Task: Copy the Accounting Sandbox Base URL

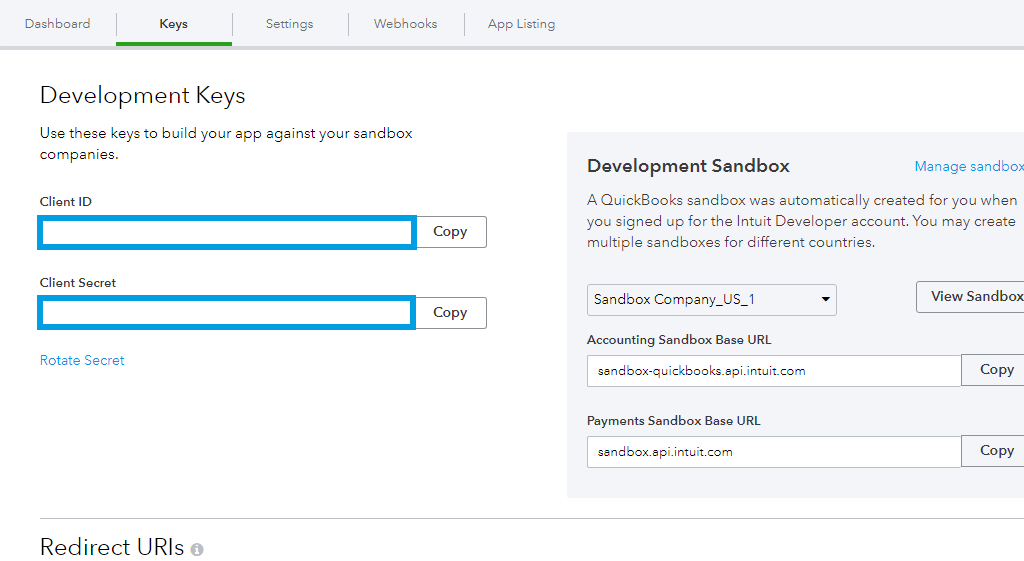Action: click(995, 369)
